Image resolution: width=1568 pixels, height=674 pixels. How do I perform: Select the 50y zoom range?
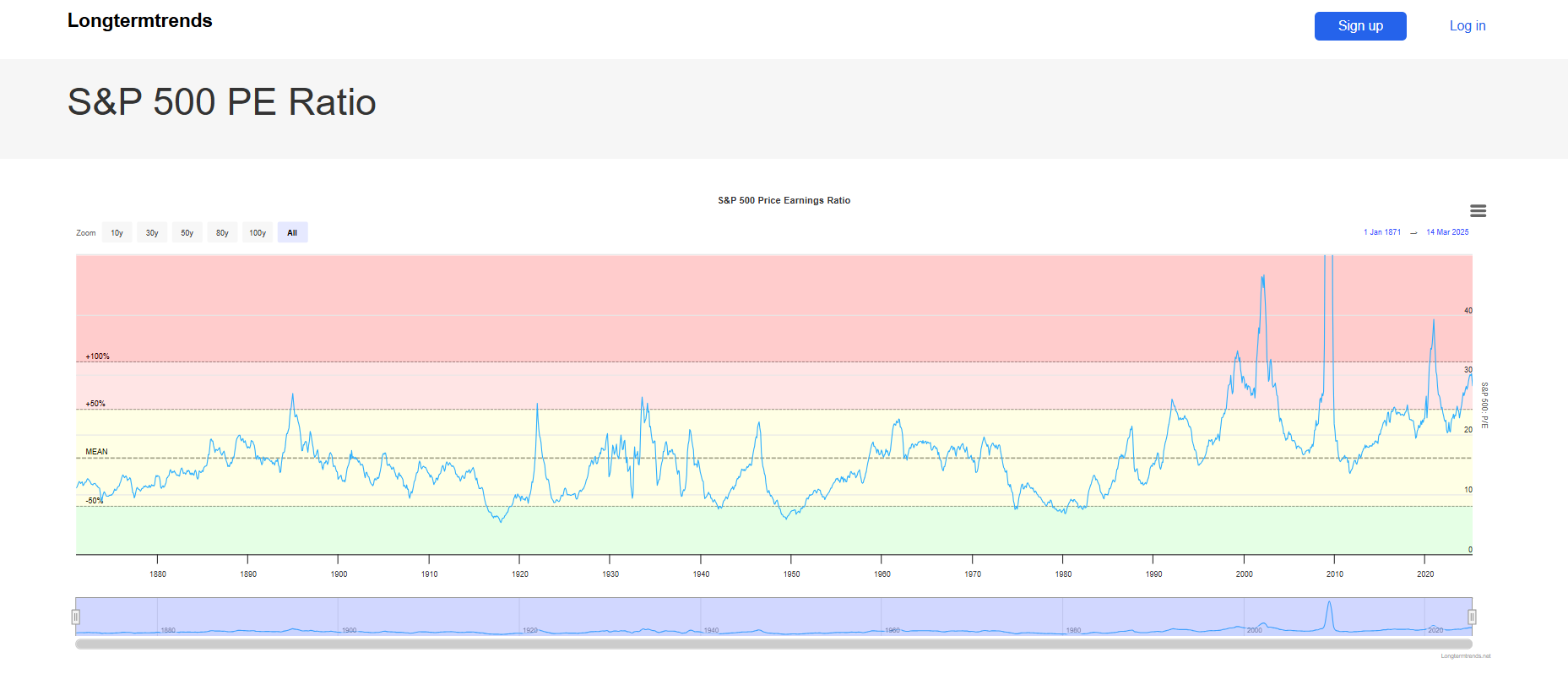pos(187,232)
